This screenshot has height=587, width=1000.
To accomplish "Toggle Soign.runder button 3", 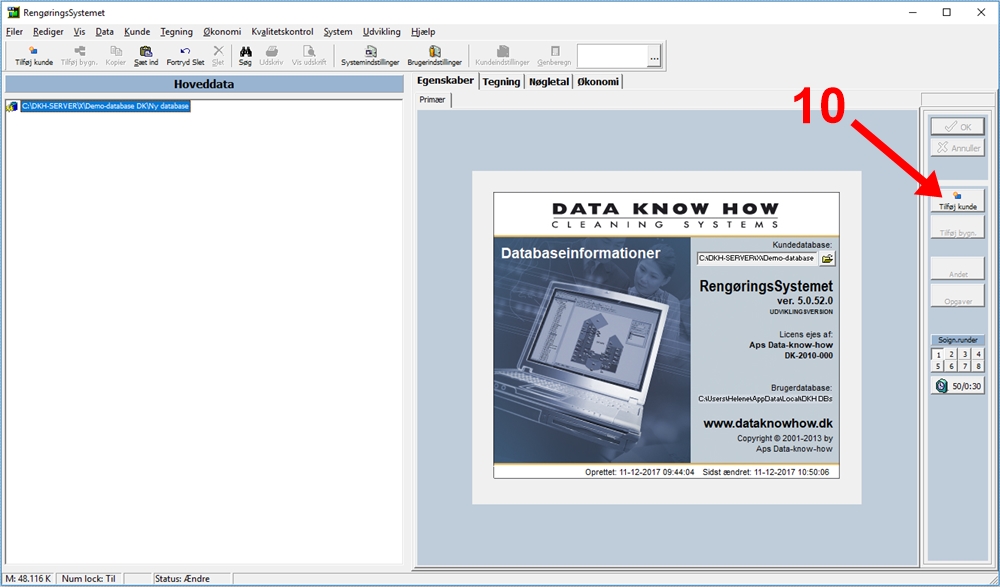I will [x=965, y=355].
